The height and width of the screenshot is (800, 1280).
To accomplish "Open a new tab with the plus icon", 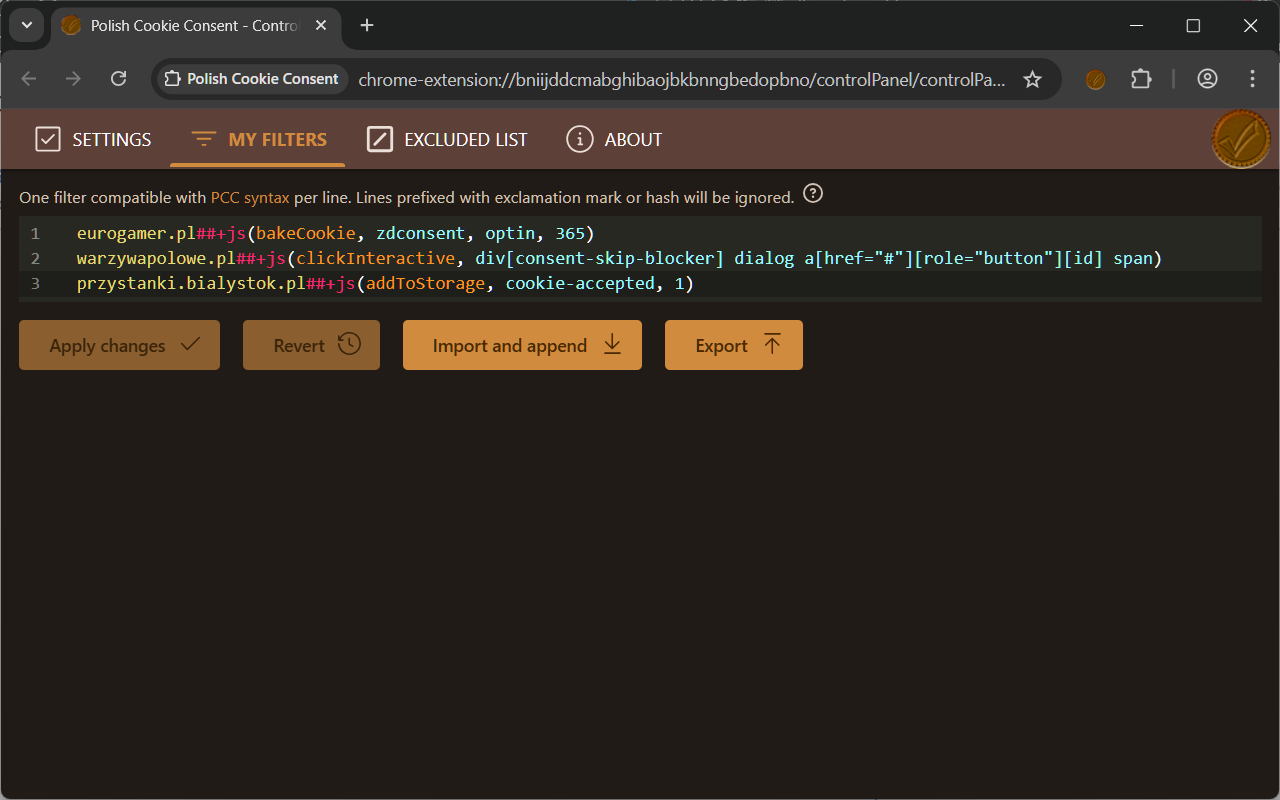I will click(x=367, y=25).
